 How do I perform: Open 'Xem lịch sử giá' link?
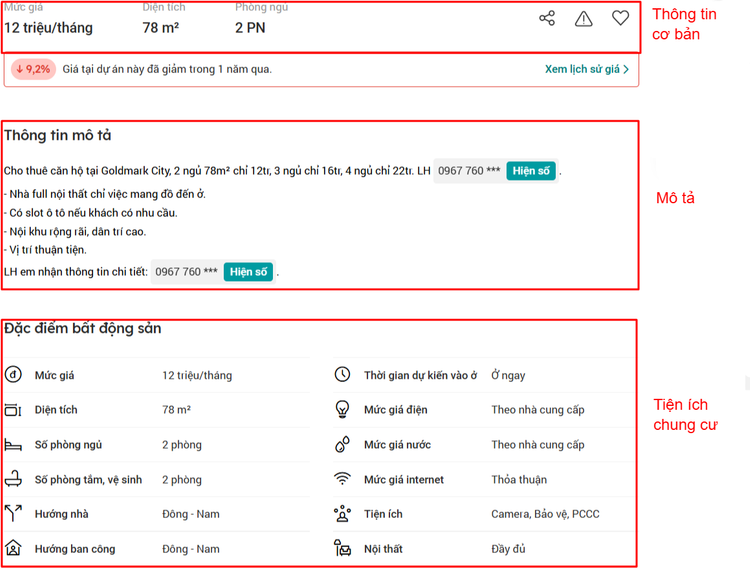click(x=582, y=69)
